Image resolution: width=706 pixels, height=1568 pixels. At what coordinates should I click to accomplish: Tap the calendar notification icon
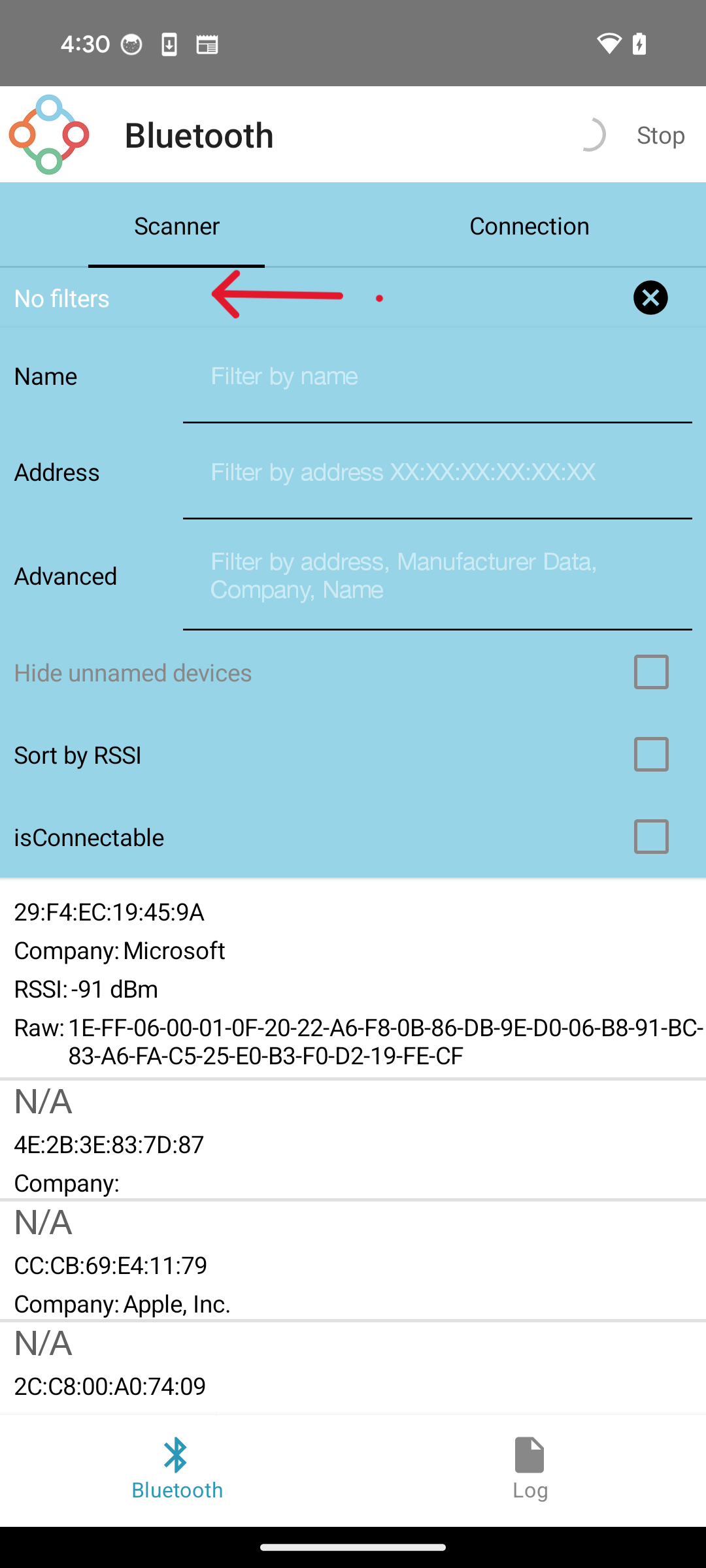coord(207,44)
